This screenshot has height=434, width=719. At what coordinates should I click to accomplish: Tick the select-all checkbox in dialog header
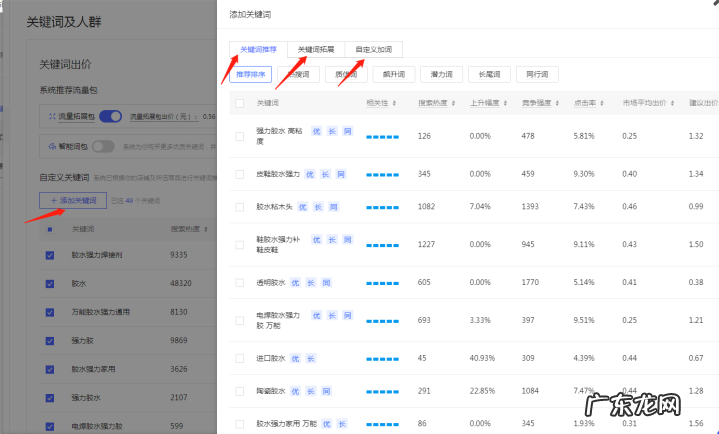pos(239,103)
